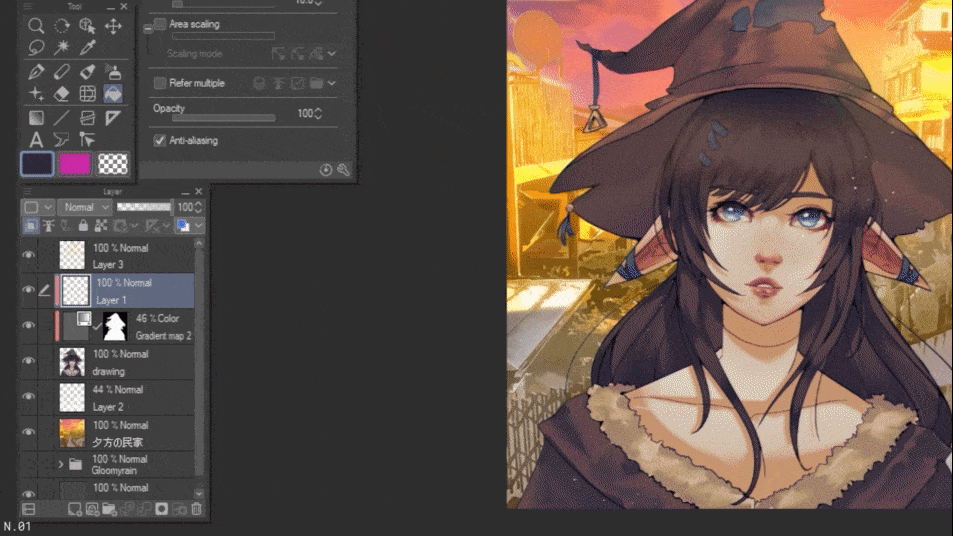Image resolution: width=953 pixels, height=536 pixels.
Task: Select the Rotate view tool
Action: point(61,26)
